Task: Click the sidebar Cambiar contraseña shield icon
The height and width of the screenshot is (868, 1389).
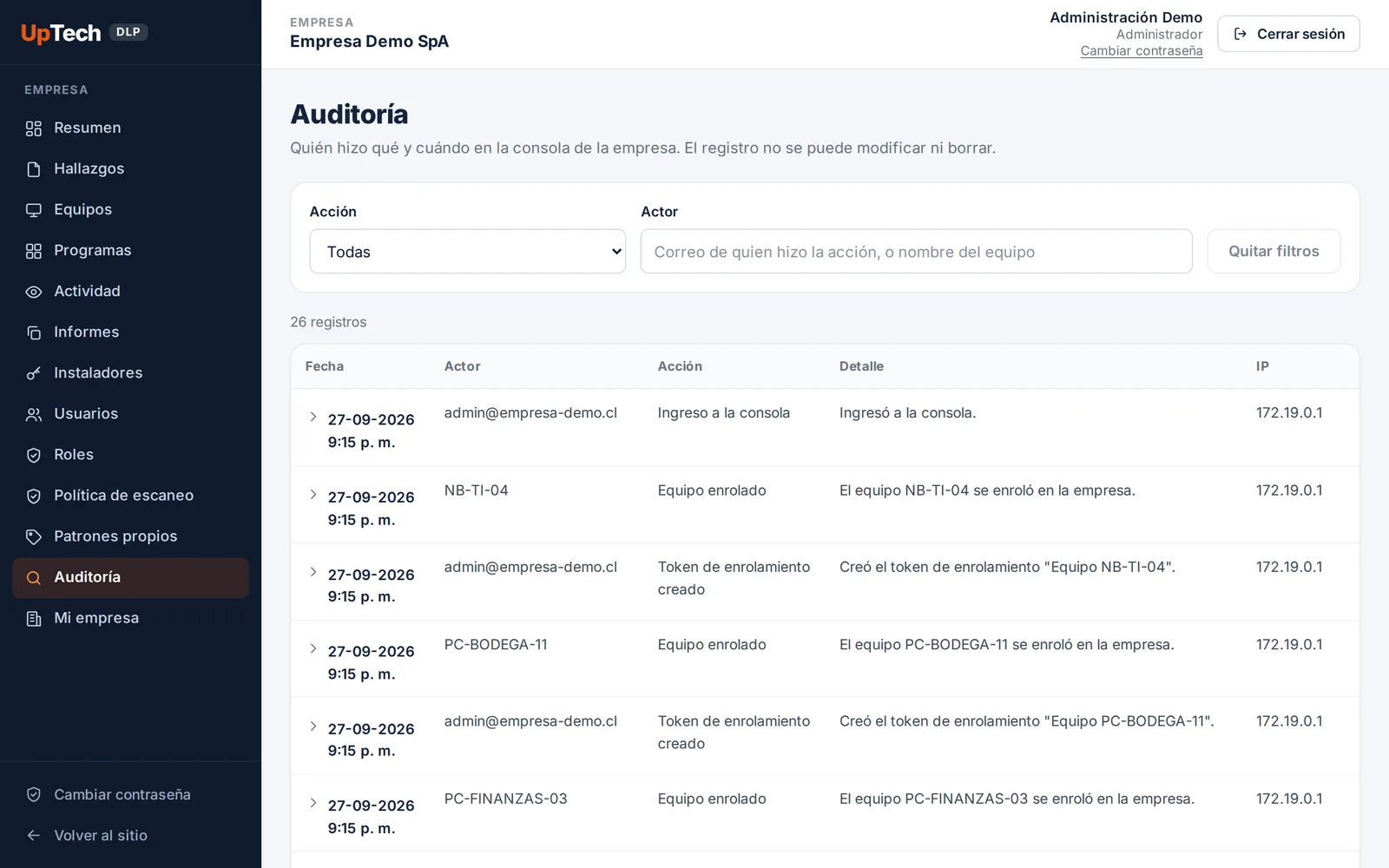Action: 34,794
